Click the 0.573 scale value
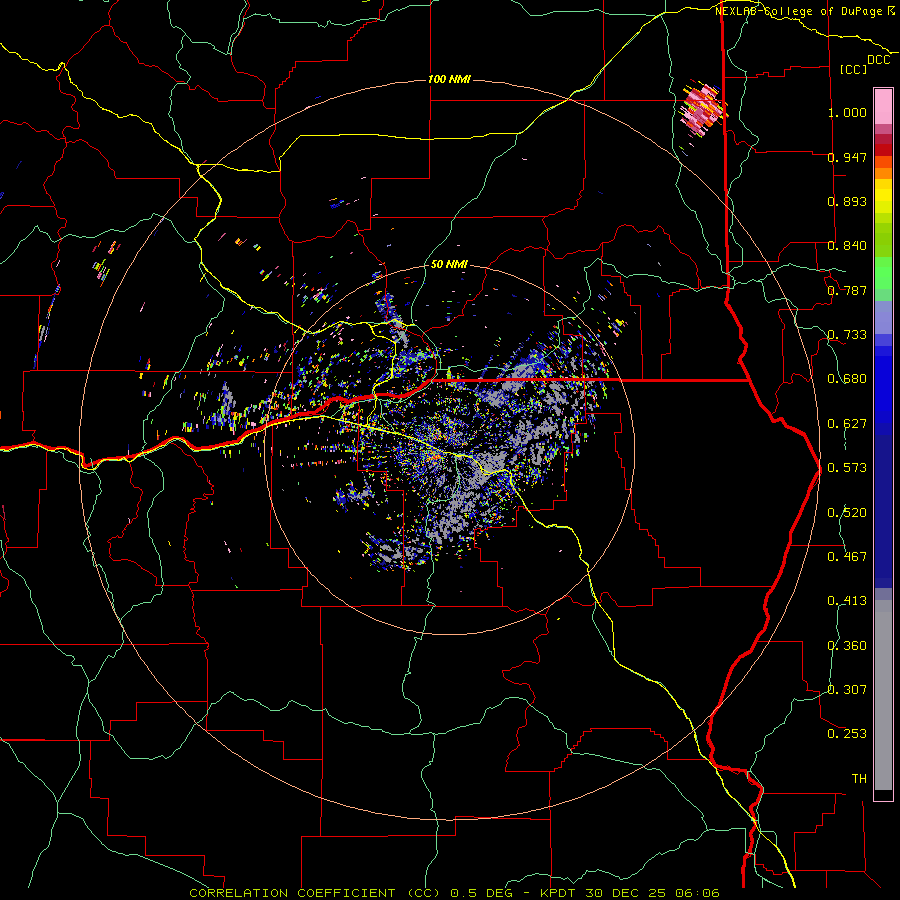This screenshot has width=900, height=900. (847, 468)
